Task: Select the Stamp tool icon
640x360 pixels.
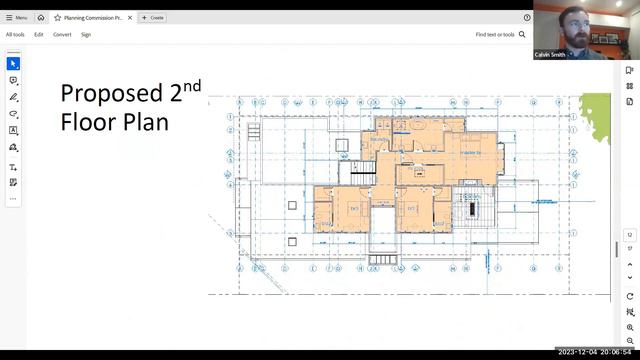Action: pyautogui.click(x=13, y=147)
